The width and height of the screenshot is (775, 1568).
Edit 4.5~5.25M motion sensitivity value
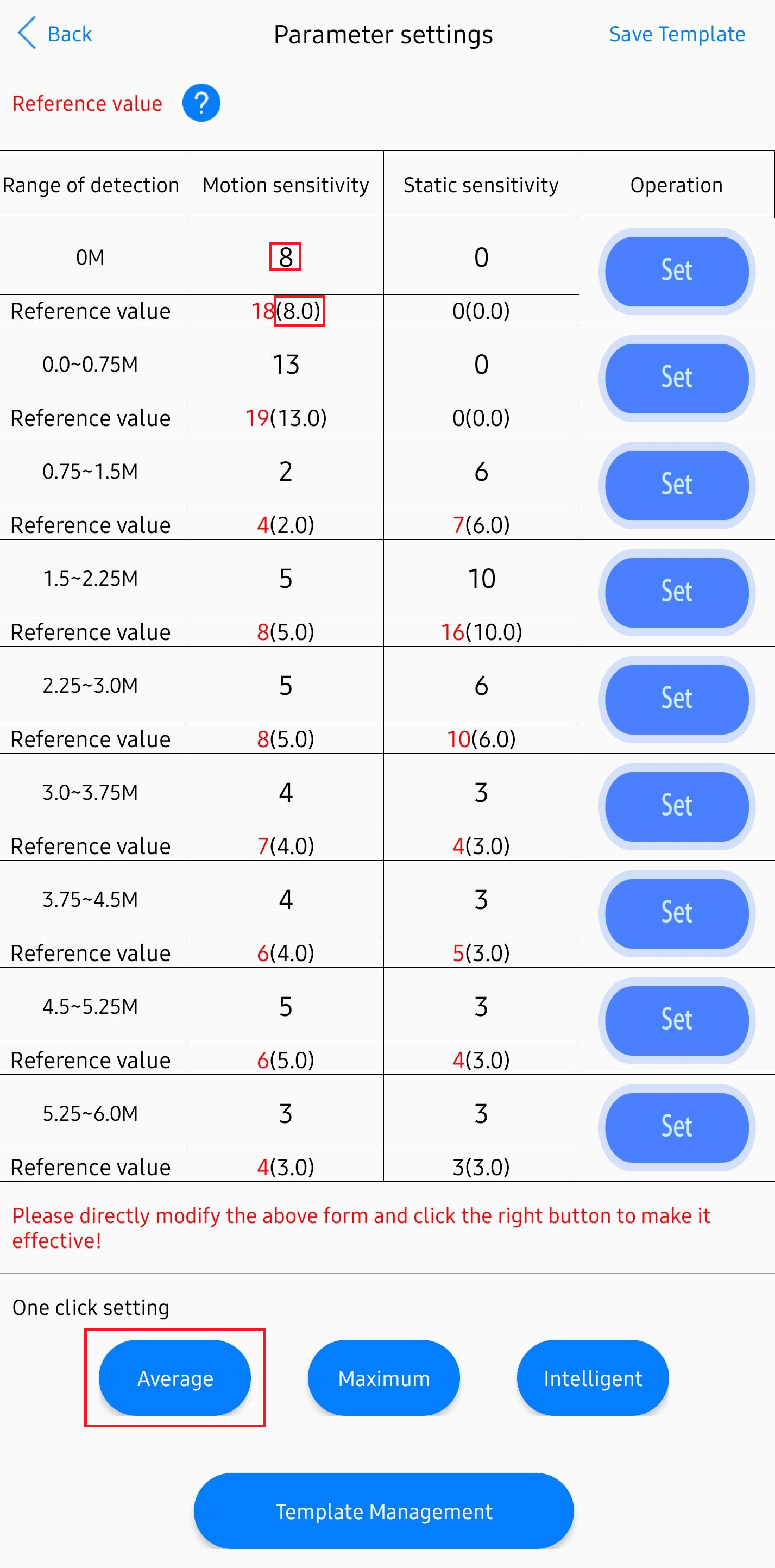(x=285, y=1006)
